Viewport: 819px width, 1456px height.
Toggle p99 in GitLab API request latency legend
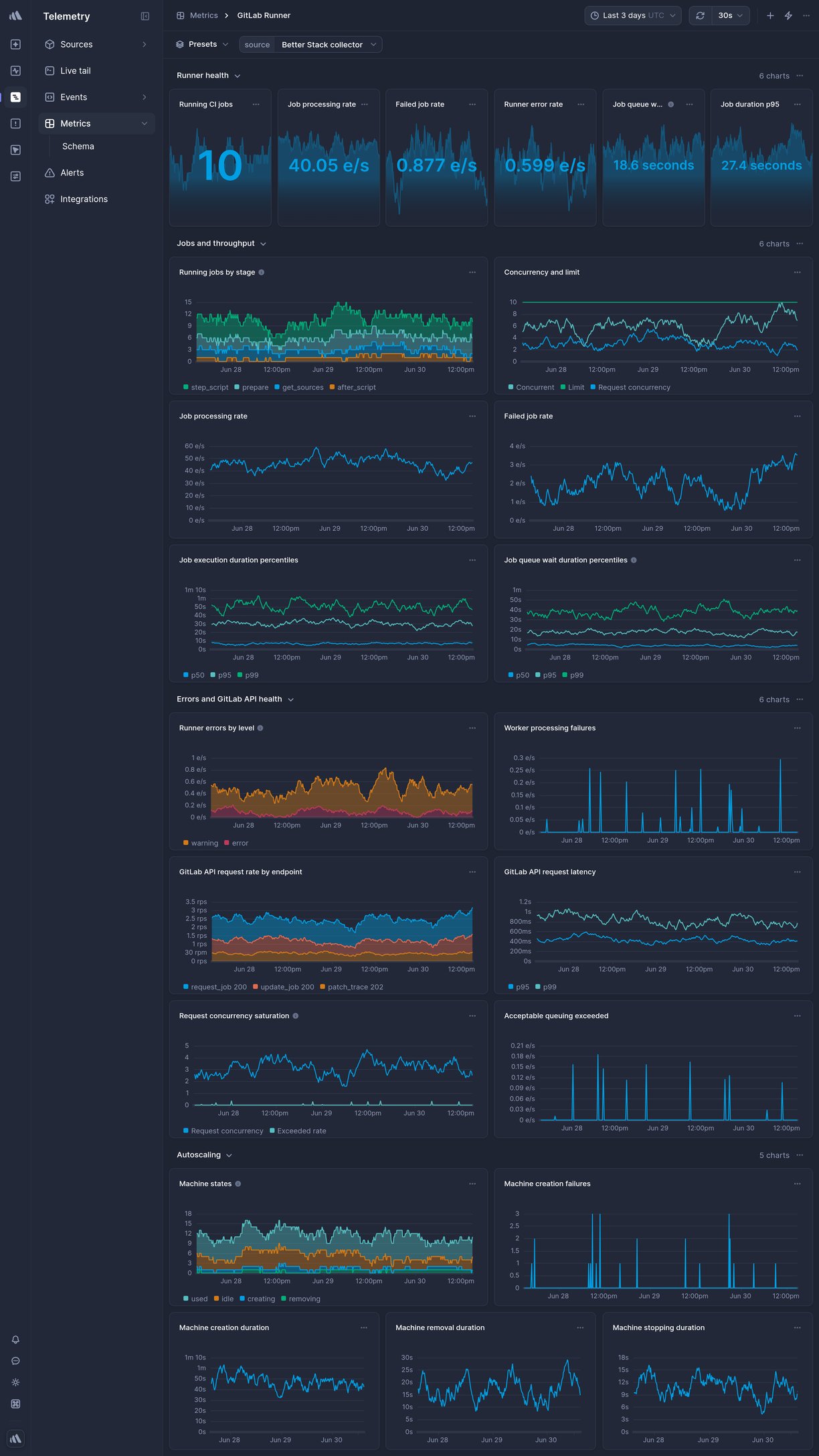click(x=546, y=987)
